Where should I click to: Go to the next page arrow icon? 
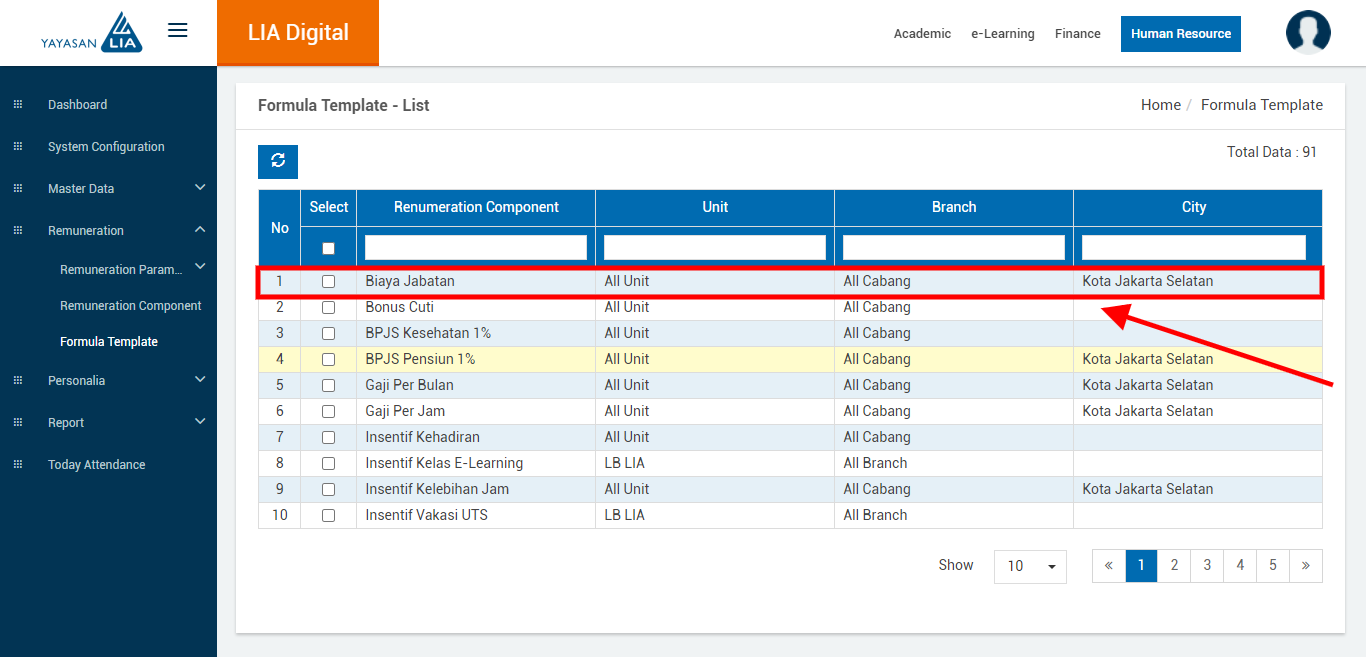point(1305,565)
